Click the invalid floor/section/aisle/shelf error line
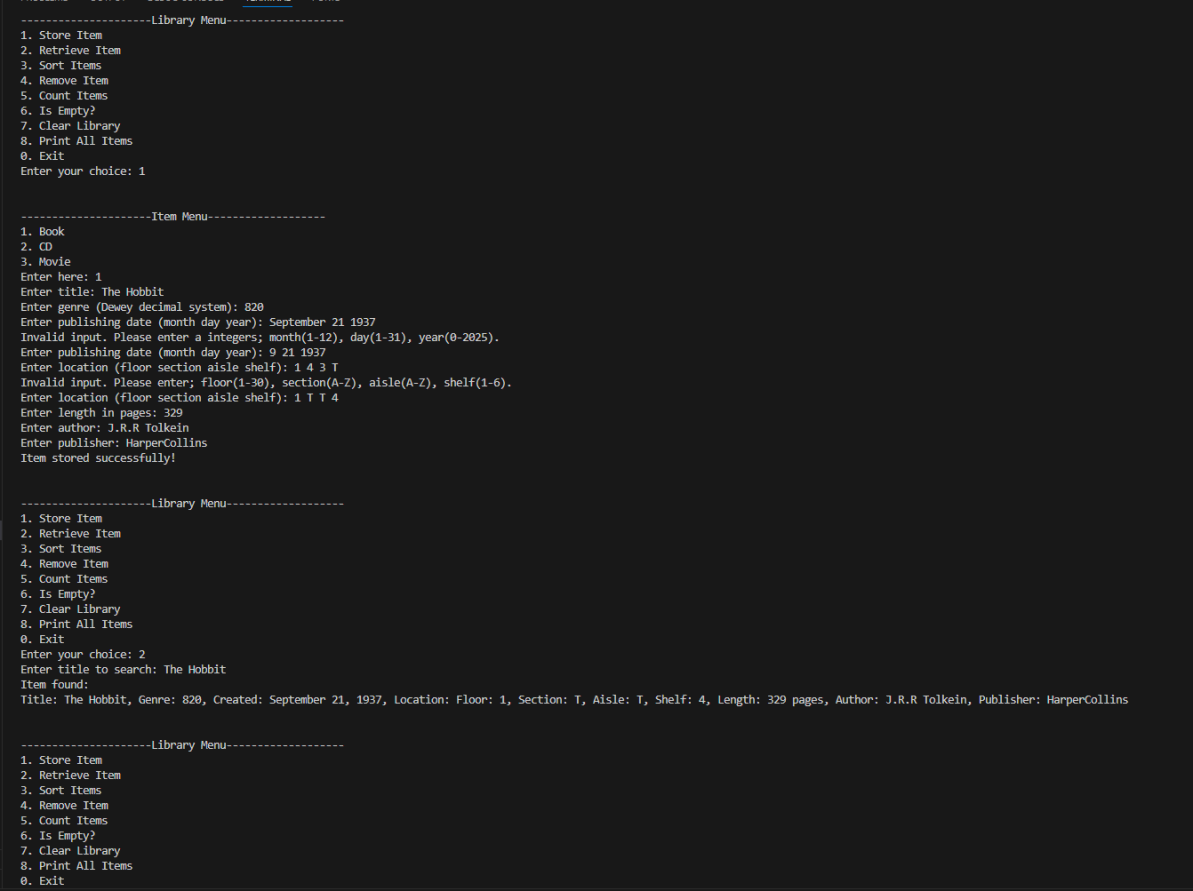 click(x=266, y=382)
